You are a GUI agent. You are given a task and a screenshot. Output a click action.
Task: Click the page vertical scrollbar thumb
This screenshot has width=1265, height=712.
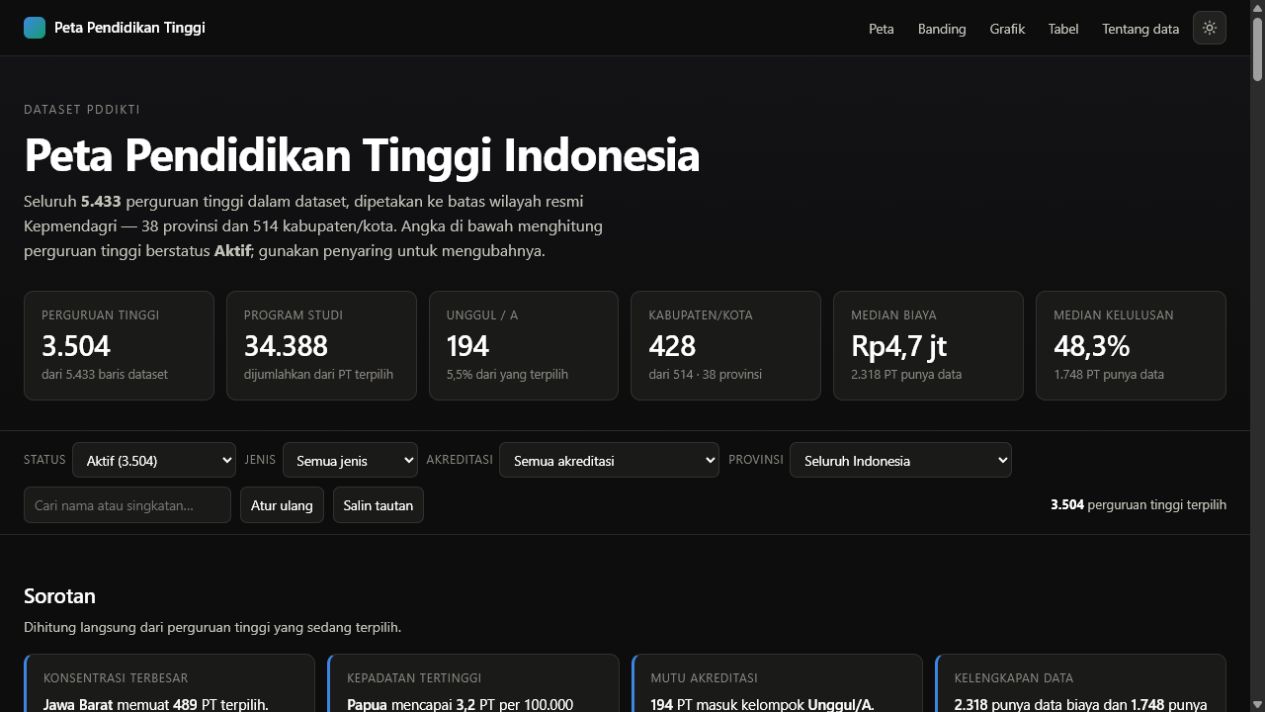(1257, 48)
